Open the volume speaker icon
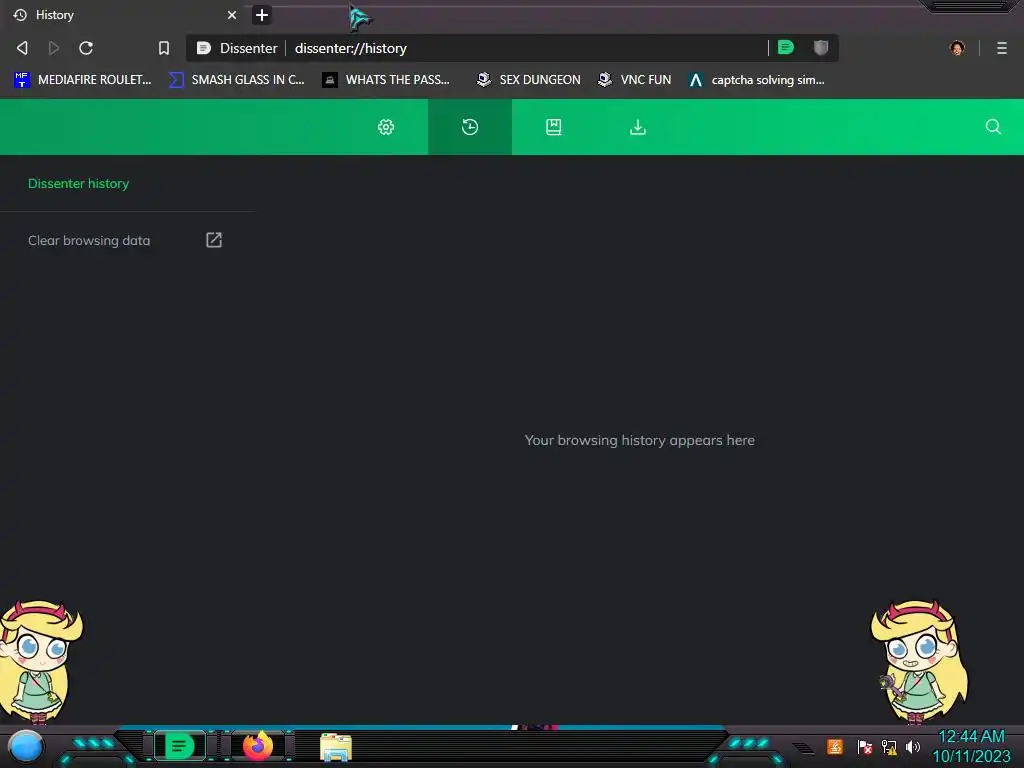This screenshot has width=1024, height=768. click(912, 746)
